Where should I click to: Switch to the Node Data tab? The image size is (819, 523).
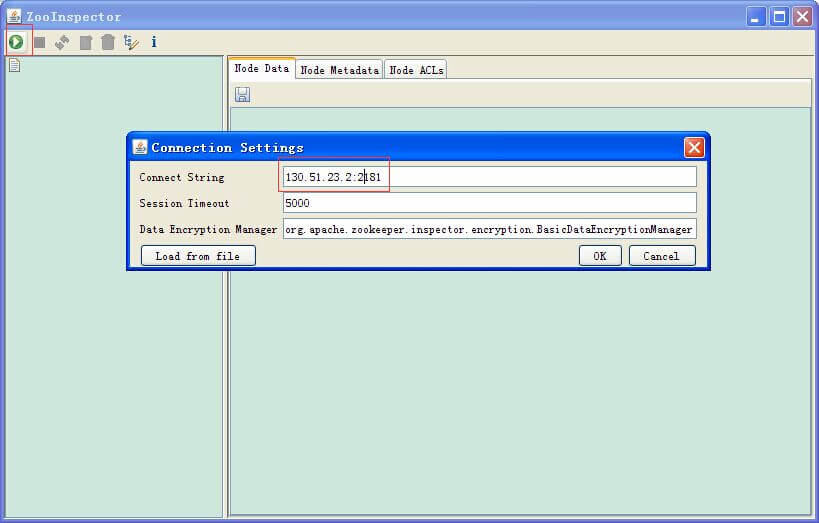pos(262,68)
